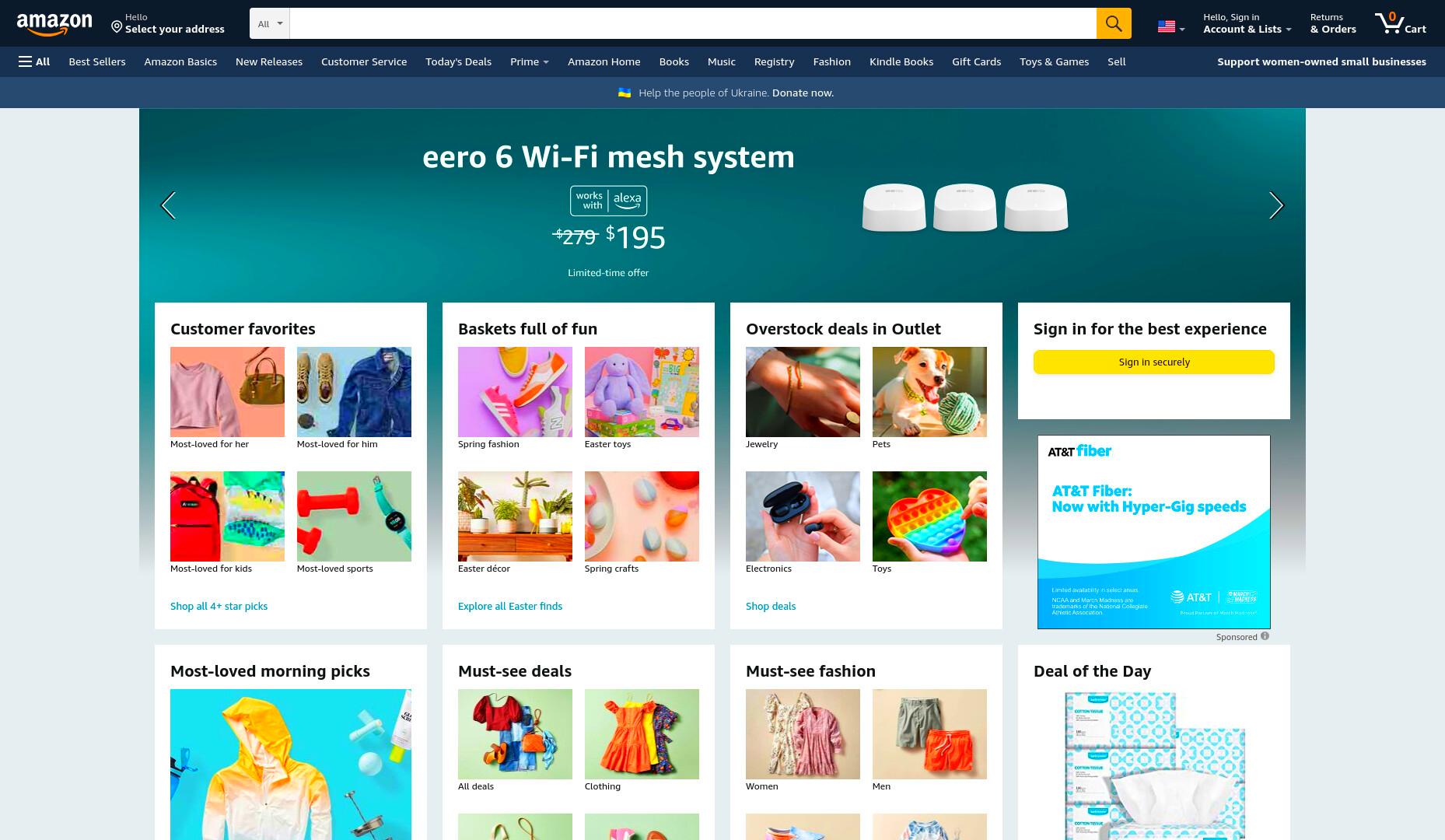Viewport: 1445px width, 840px height.
Task: Click the Sign in securely button
Action: (1154, 362)
